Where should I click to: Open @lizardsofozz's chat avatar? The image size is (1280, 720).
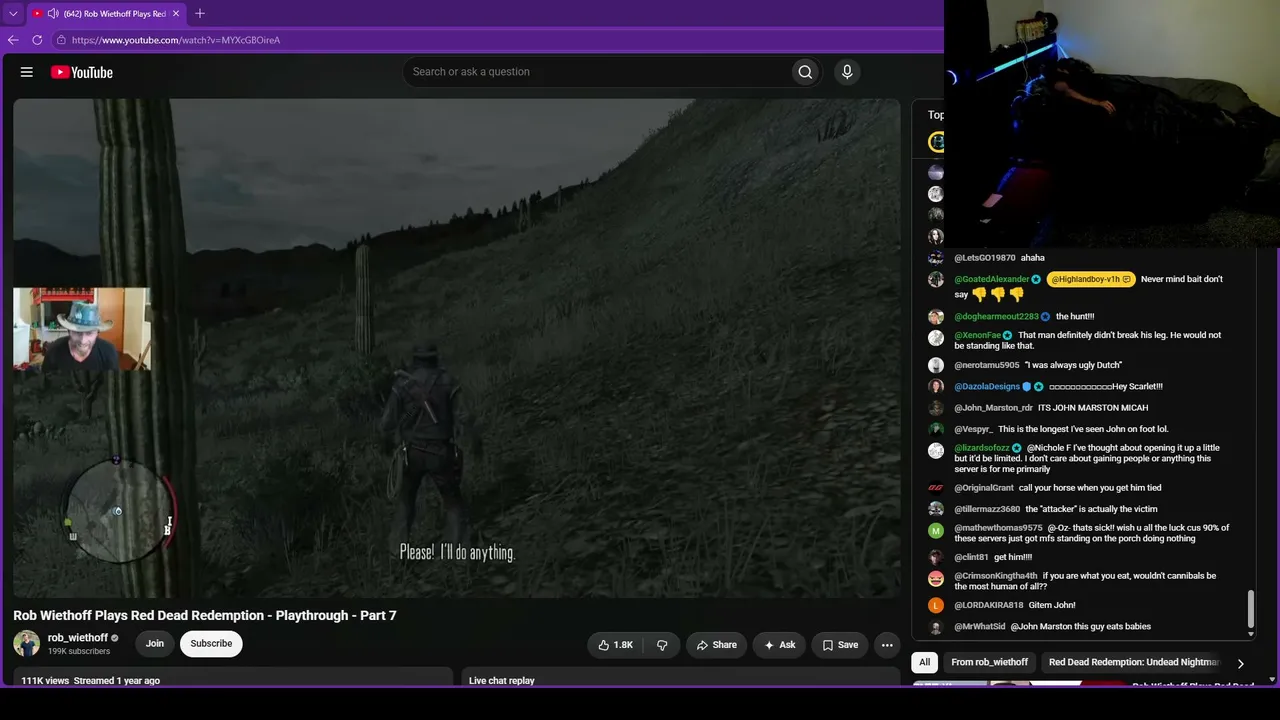tap(936, 451)
